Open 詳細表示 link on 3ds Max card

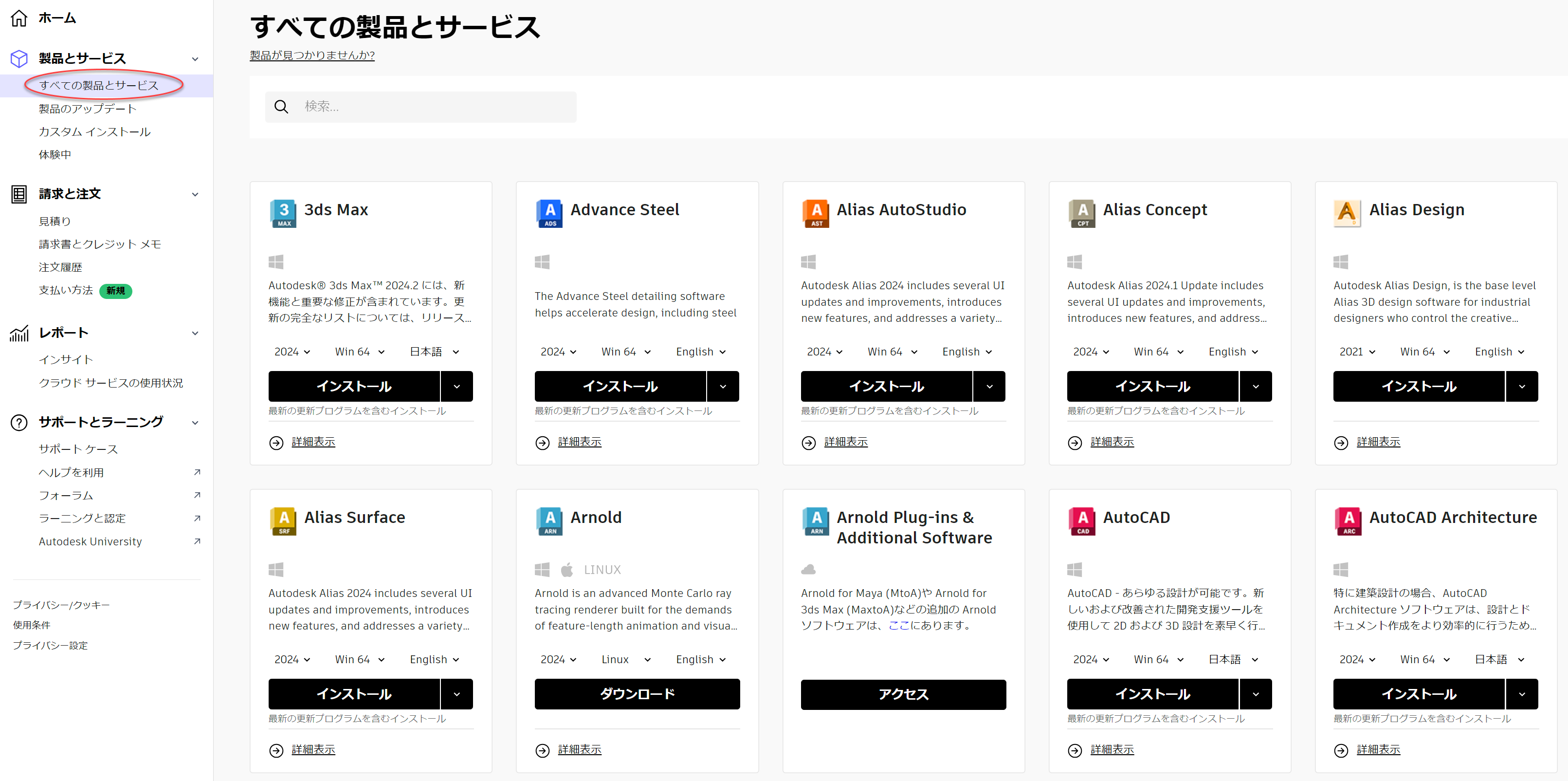coord(313,442)
